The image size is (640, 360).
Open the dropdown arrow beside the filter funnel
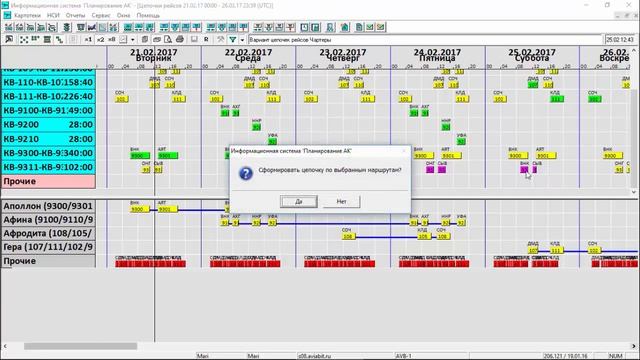pos(242,40)
